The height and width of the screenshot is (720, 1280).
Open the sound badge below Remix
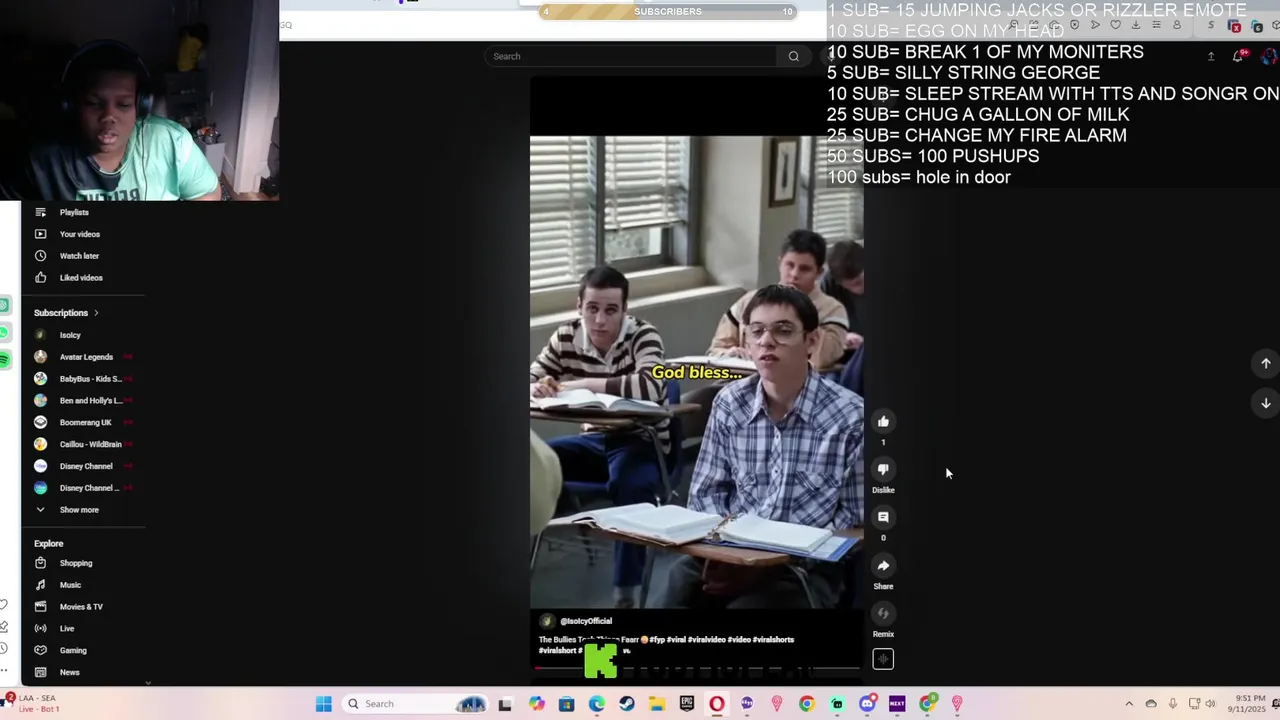[x=883, y=659]
